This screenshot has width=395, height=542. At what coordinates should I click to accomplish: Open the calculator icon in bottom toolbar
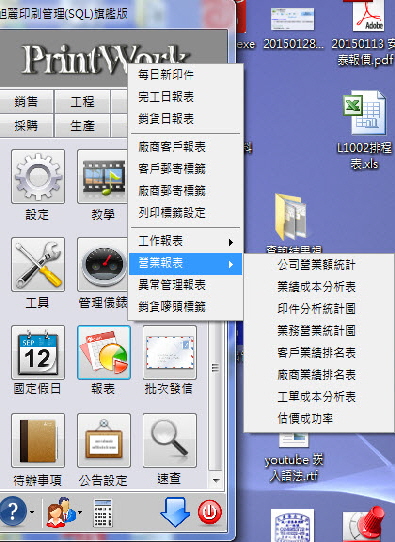click(103, 513)
